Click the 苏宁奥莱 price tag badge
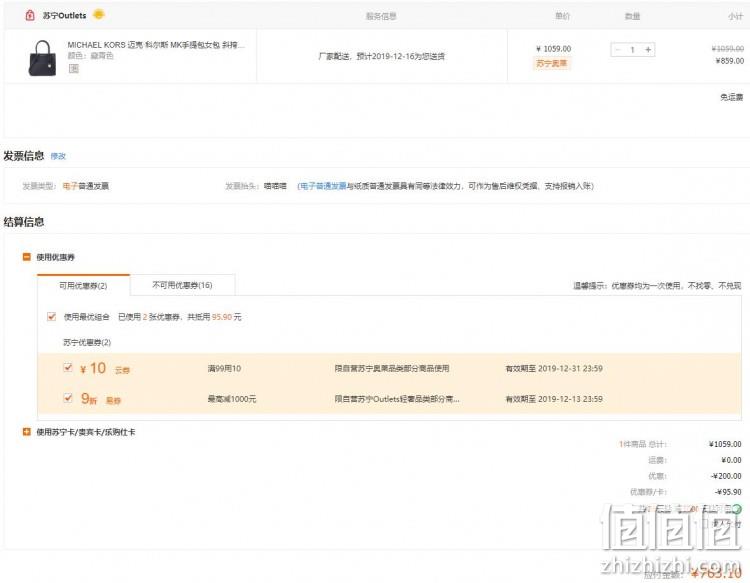 click(x=551, y=63)
